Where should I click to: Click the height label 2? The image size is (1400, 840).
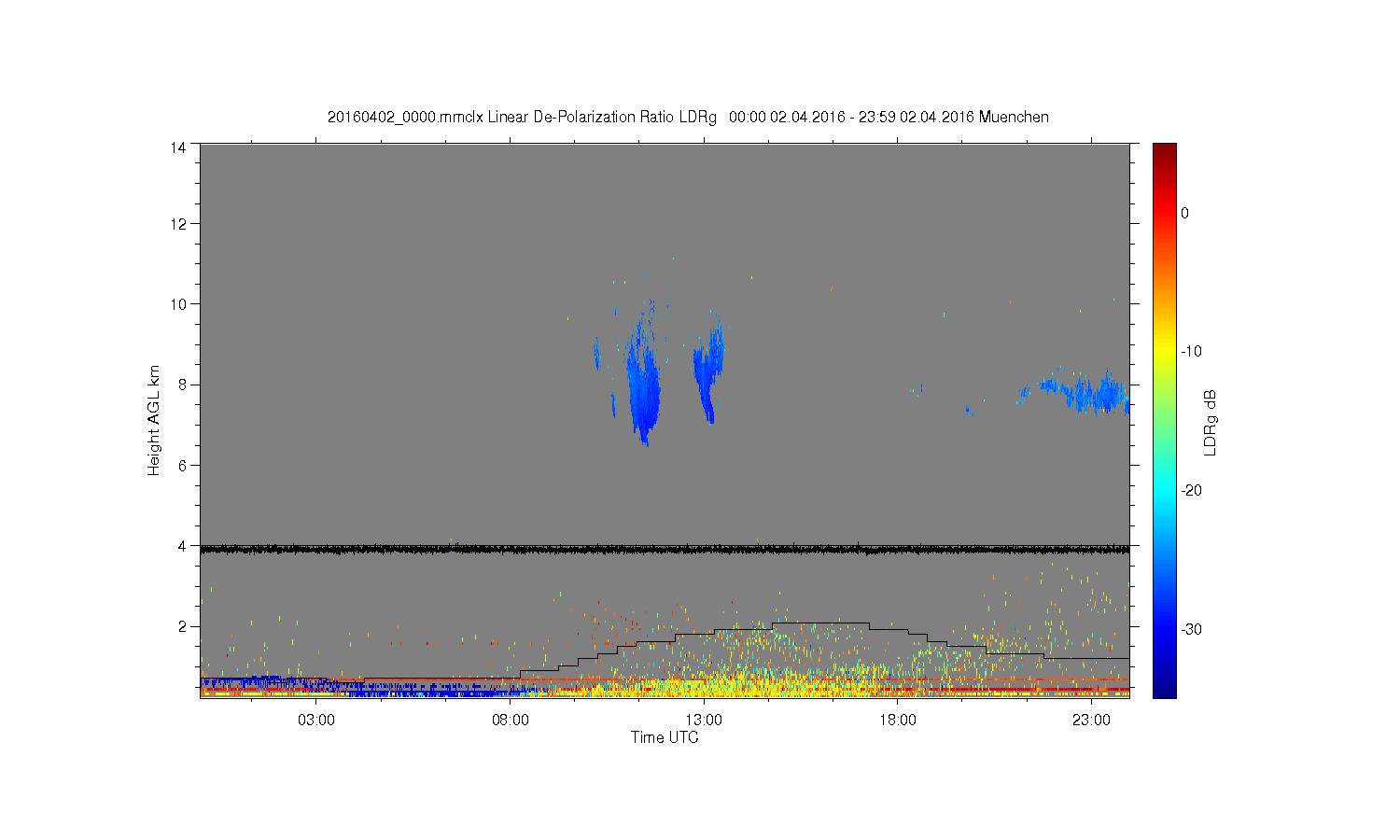(183, 626)
